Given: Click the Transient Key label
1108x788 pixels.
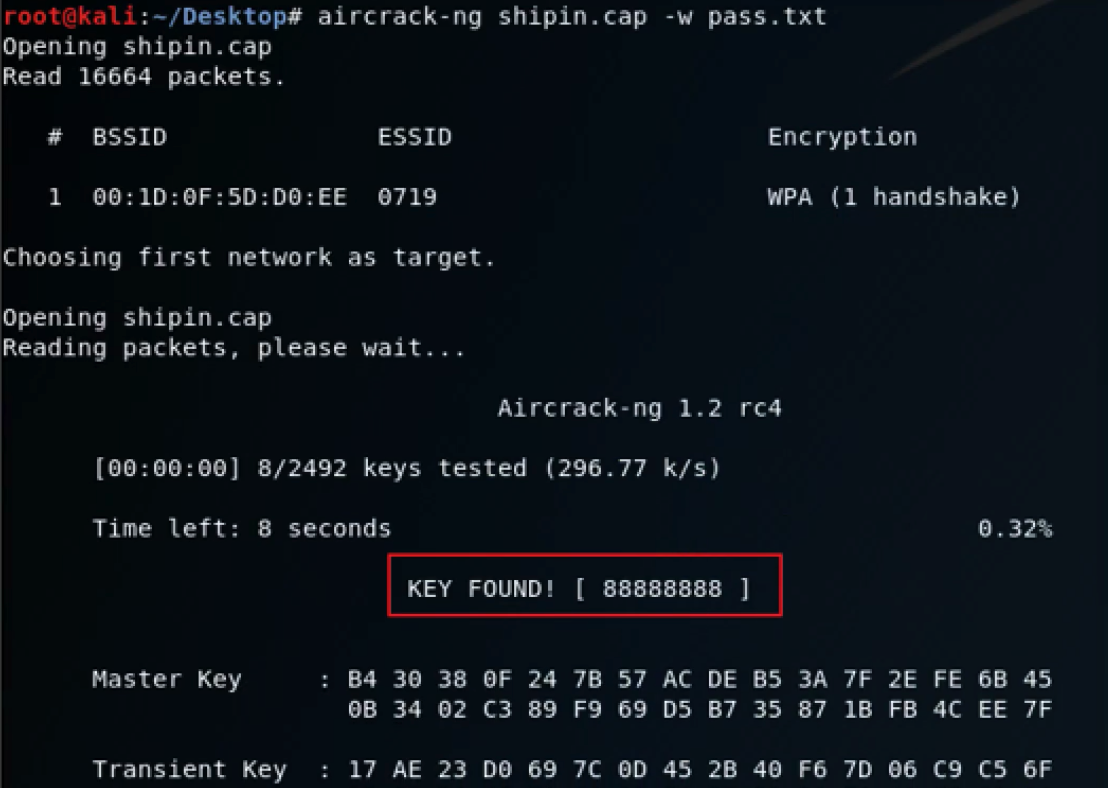Looking at the screenshot, I should (189, 769).
